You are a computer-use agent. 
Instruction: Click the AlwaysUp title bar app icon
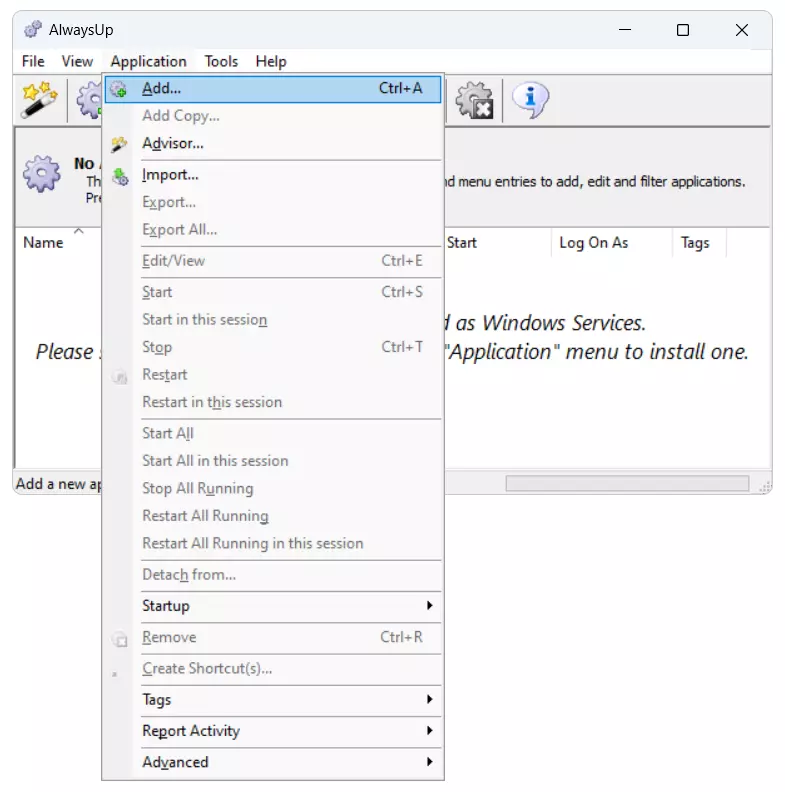pos(33,29)
